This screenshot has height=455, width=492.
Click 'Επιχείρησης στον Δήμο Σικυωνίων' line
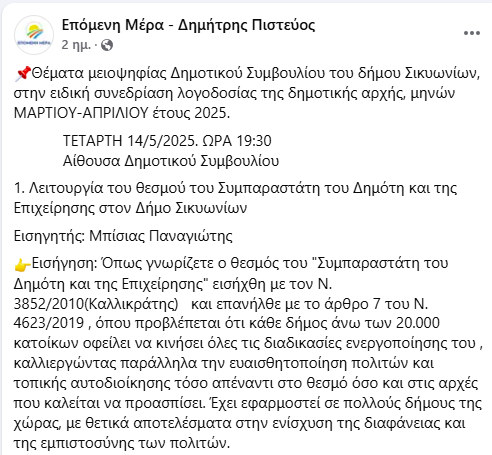coord(130,209)
